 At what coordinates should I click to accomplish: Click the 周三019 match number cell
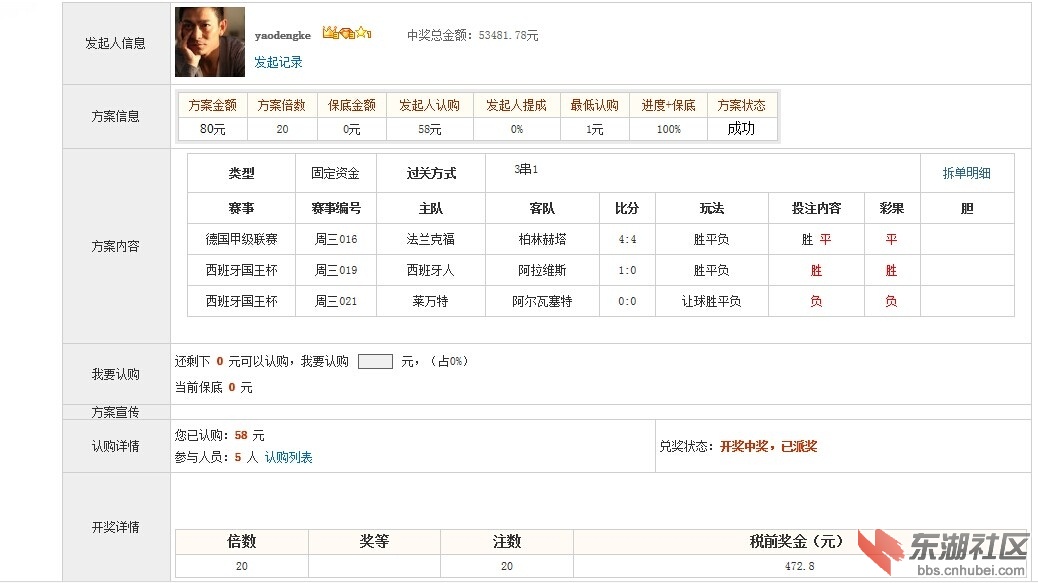pyautogui.click(x=336, y=270)
